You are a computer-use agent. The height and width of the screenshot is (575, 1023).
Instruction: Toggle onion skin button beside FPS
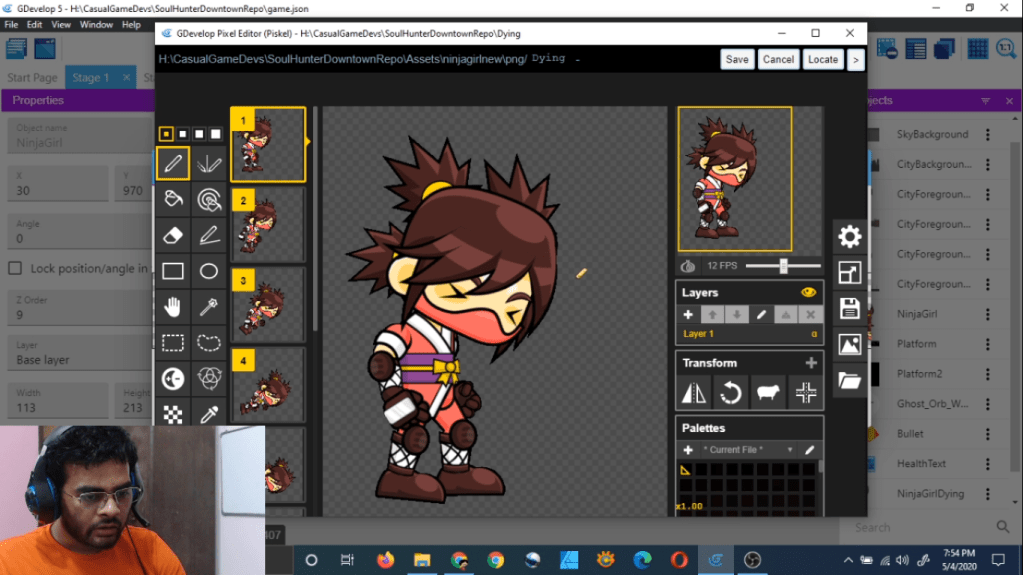(x=688, y=266)
